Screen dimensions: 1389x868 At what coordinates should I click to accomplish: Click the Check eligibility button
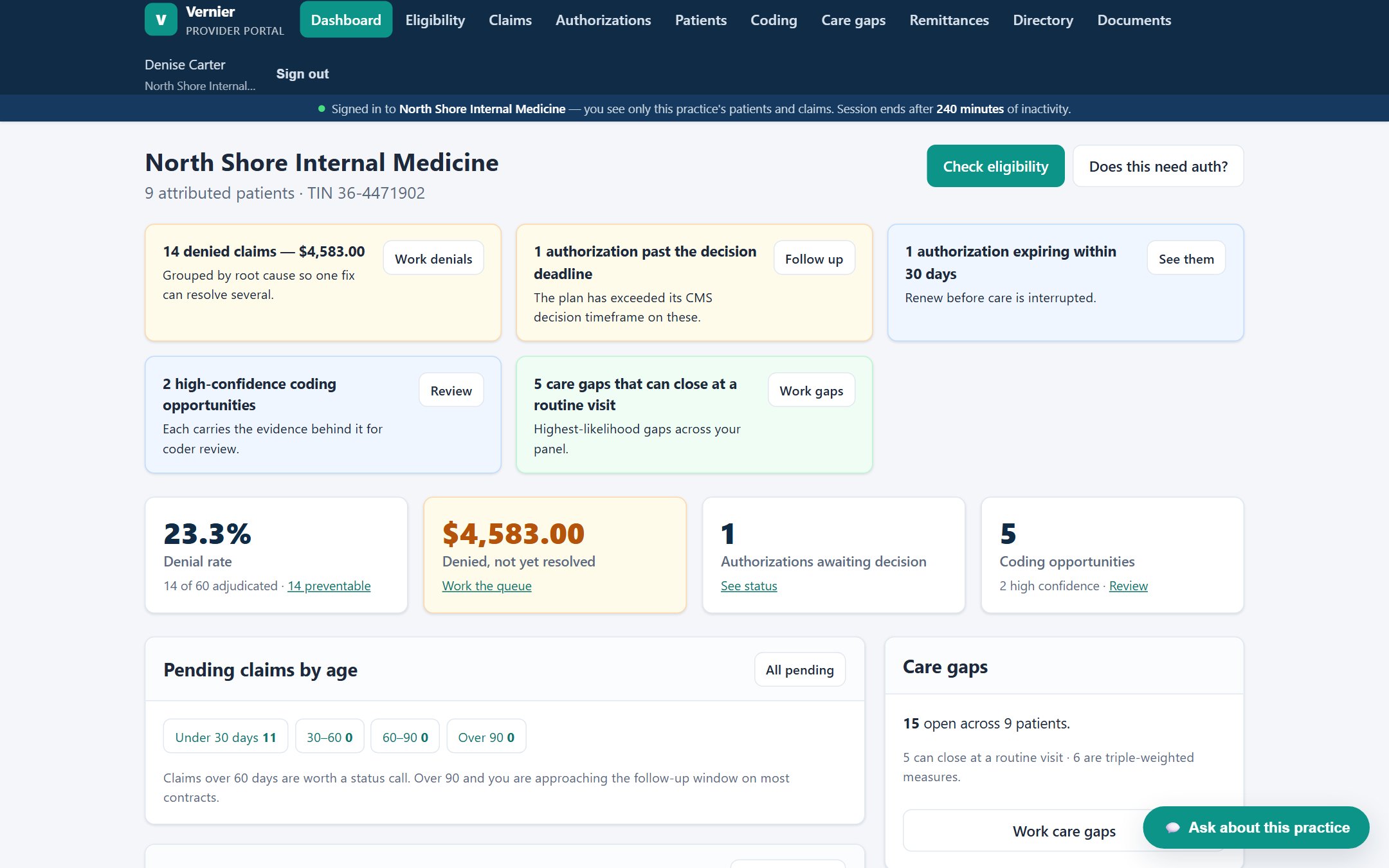point(995,167)
